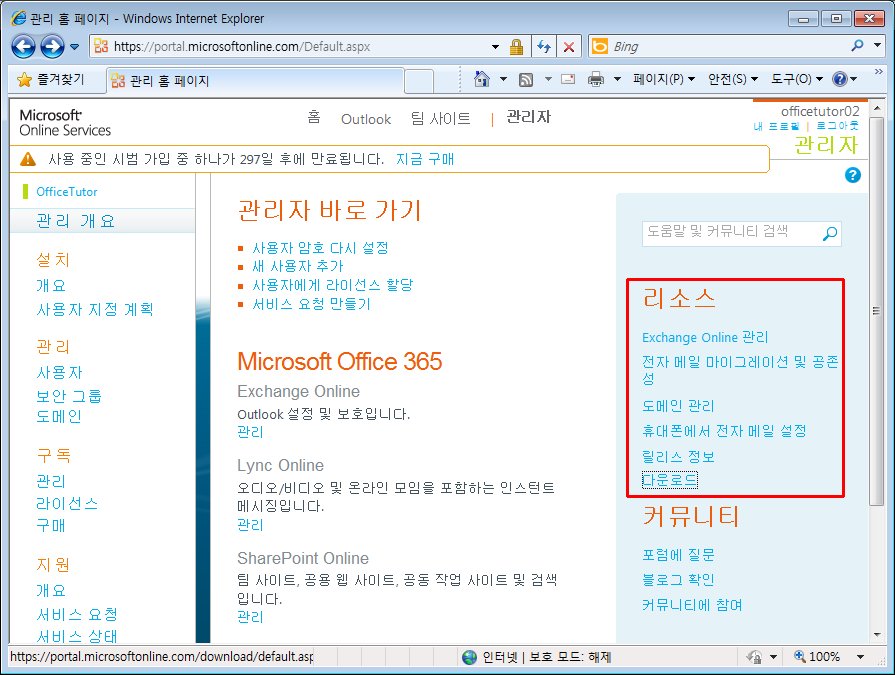Click the Print icon
This screenshot has width=895, height=675.
click(x=596, y=79)
